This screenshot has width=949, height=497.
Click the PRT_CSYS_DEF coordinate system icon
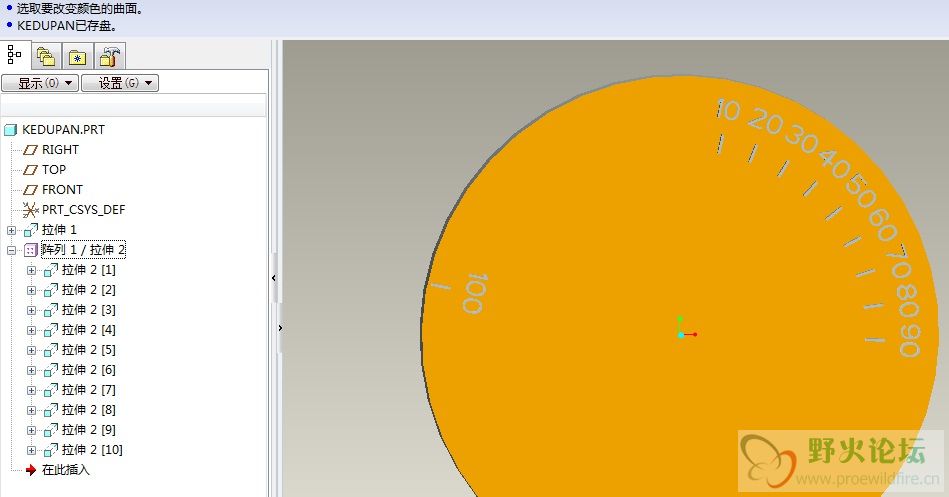[x=30, y=209]
